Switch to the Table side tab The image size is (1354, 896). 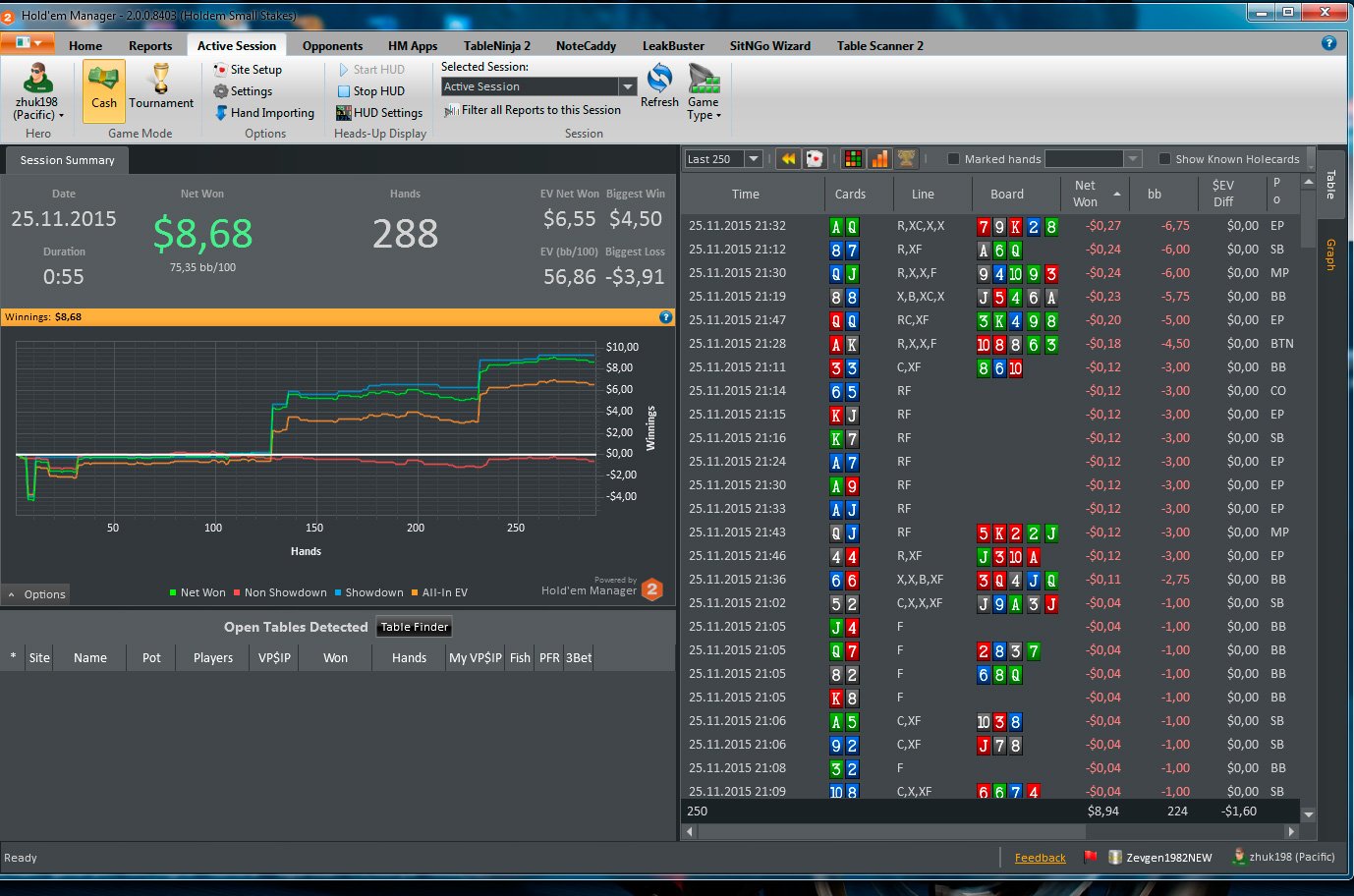[x=1330, y=185]
